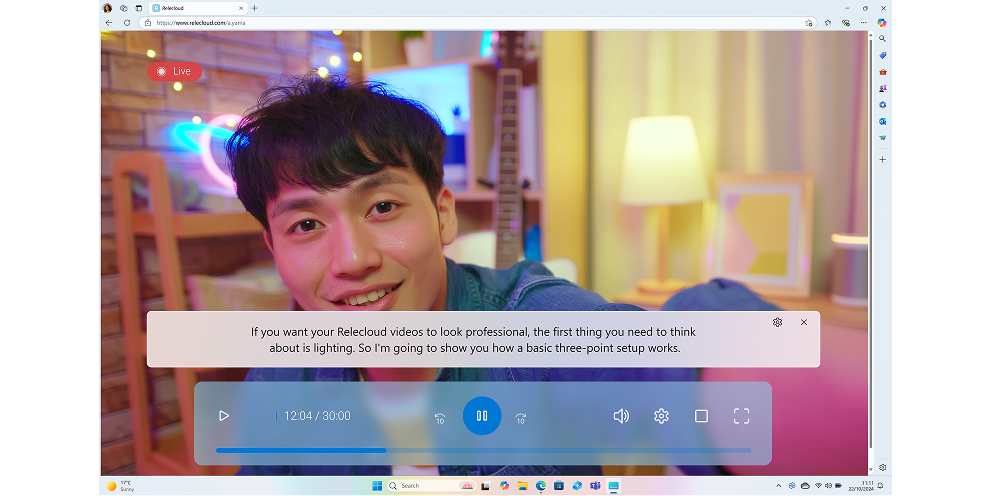The image size is (991, 496).
Task: Click the 12:04 / 30:00 time display
Action: tap(317, 416)
